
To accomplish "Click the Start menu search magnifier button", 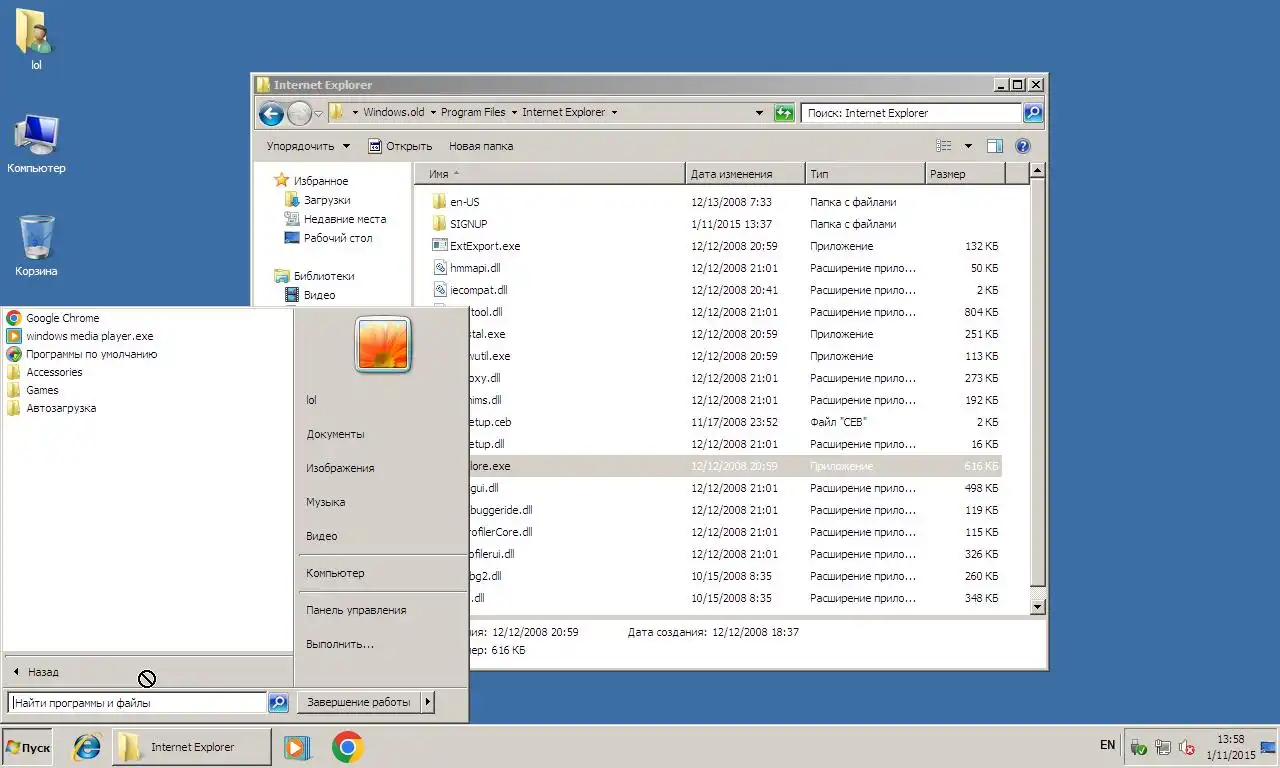I will point(279,703).
